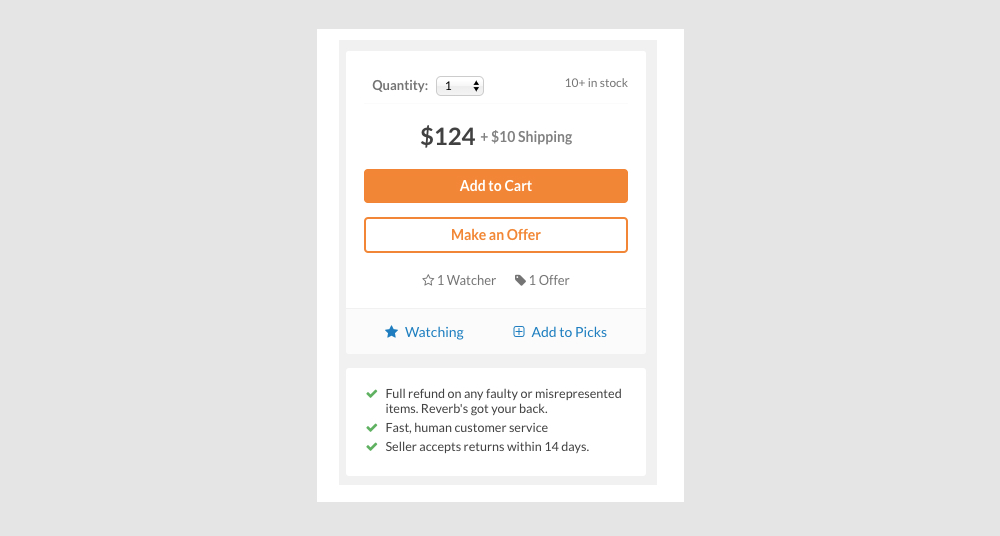Click the Quantity label
The width and height of the screenshot is (1000, 536).
pos(400,86)
